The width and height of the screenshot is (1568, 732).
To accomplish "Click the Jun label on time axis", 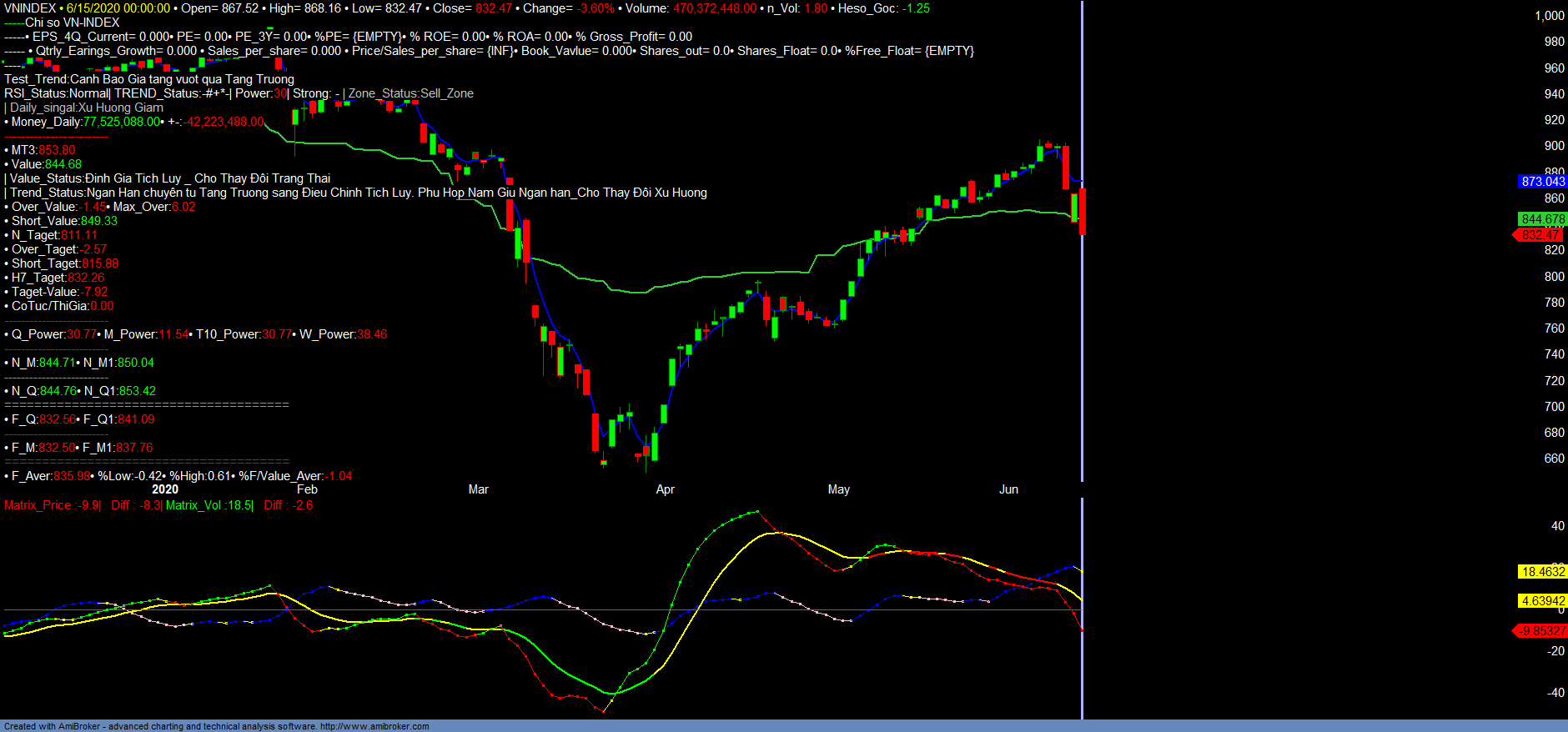I will (1008, 489).
